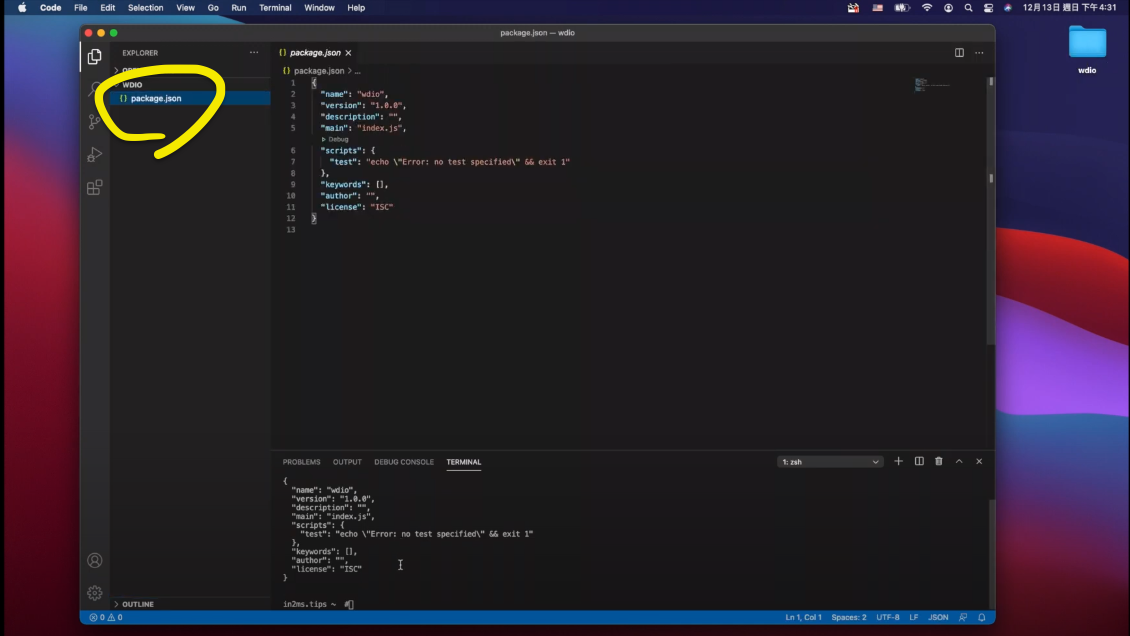Open the Source Control view

(x=94, y=122)
